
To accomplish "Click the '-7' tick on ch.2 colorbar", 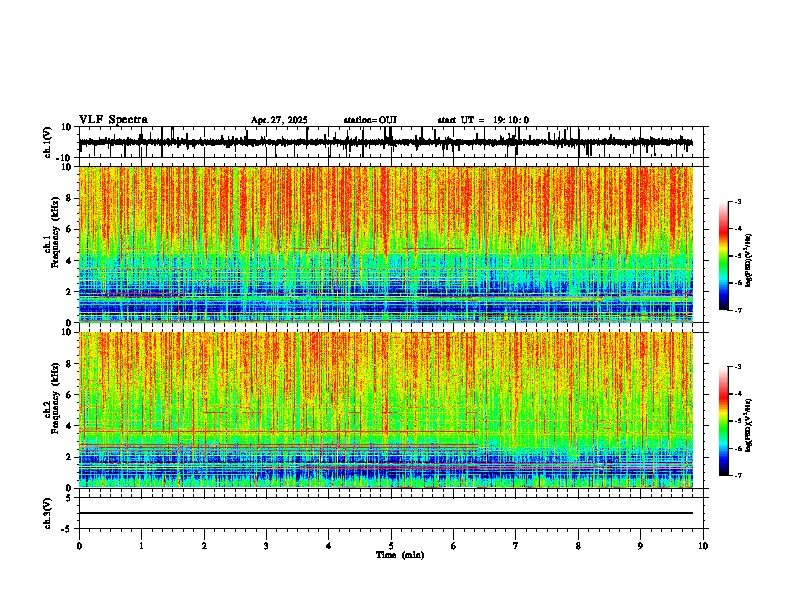I will point(738,476).
